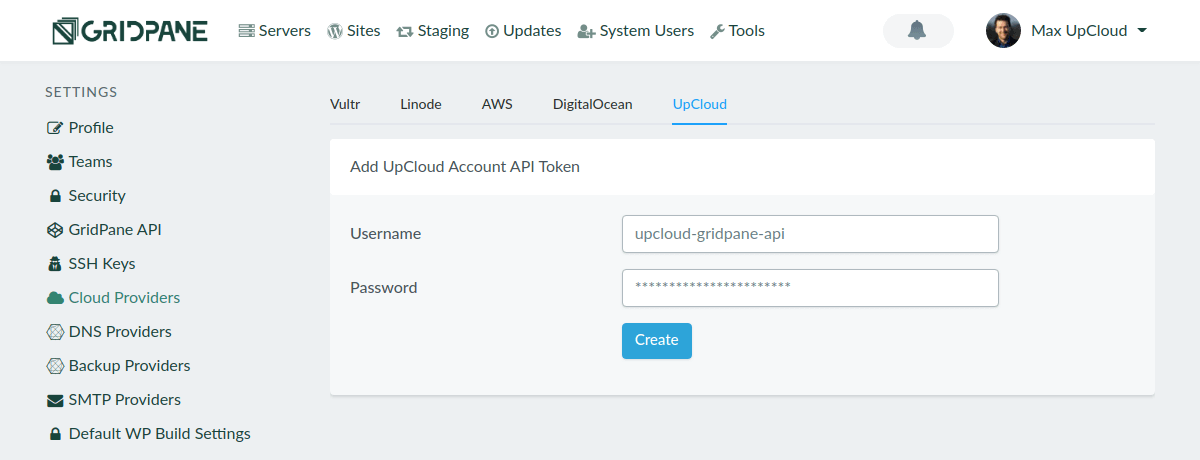Switch to the Vultr tab
The height and width of the screenshot is (460, 1200).
(345, 104)
